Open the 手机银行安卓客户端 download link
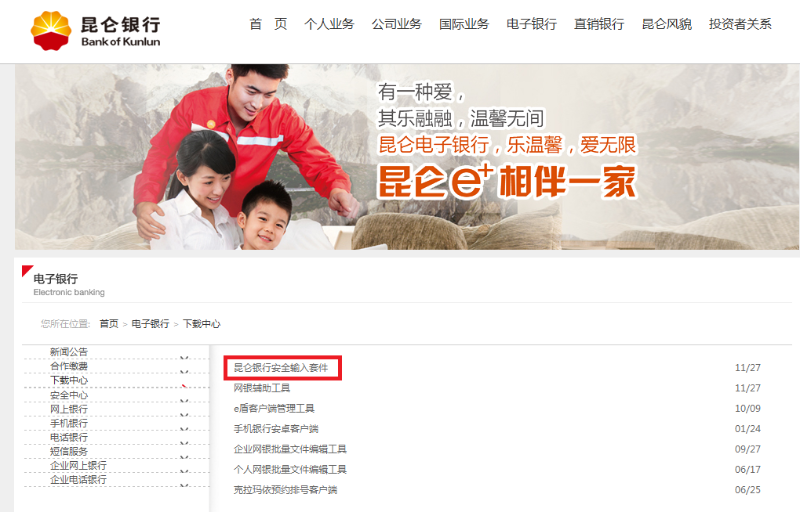Viewport: 800px width, 512px height. point(276,429)
